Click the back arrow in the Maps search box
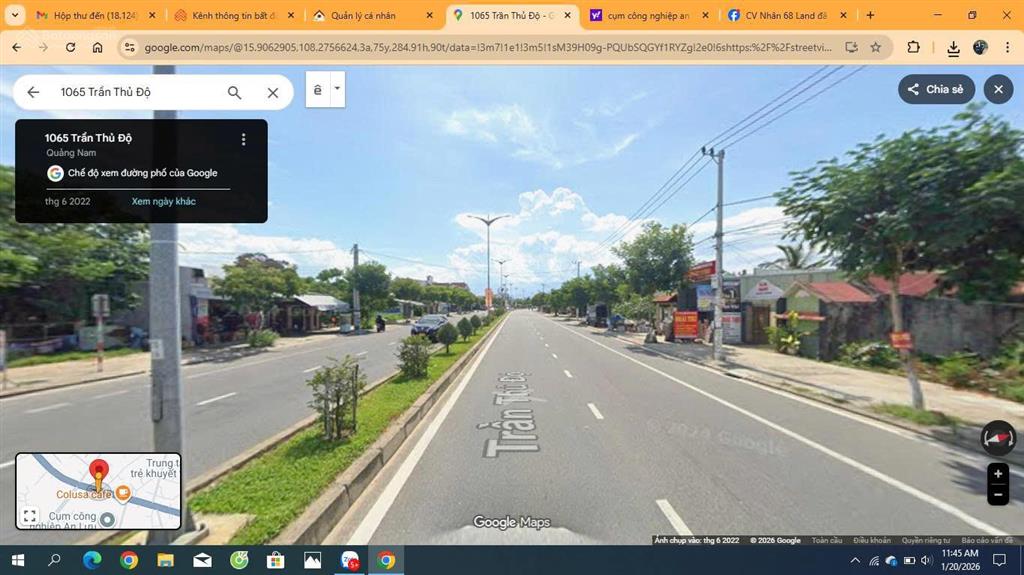Viewport: 1024px width, 575px height. 33,92
